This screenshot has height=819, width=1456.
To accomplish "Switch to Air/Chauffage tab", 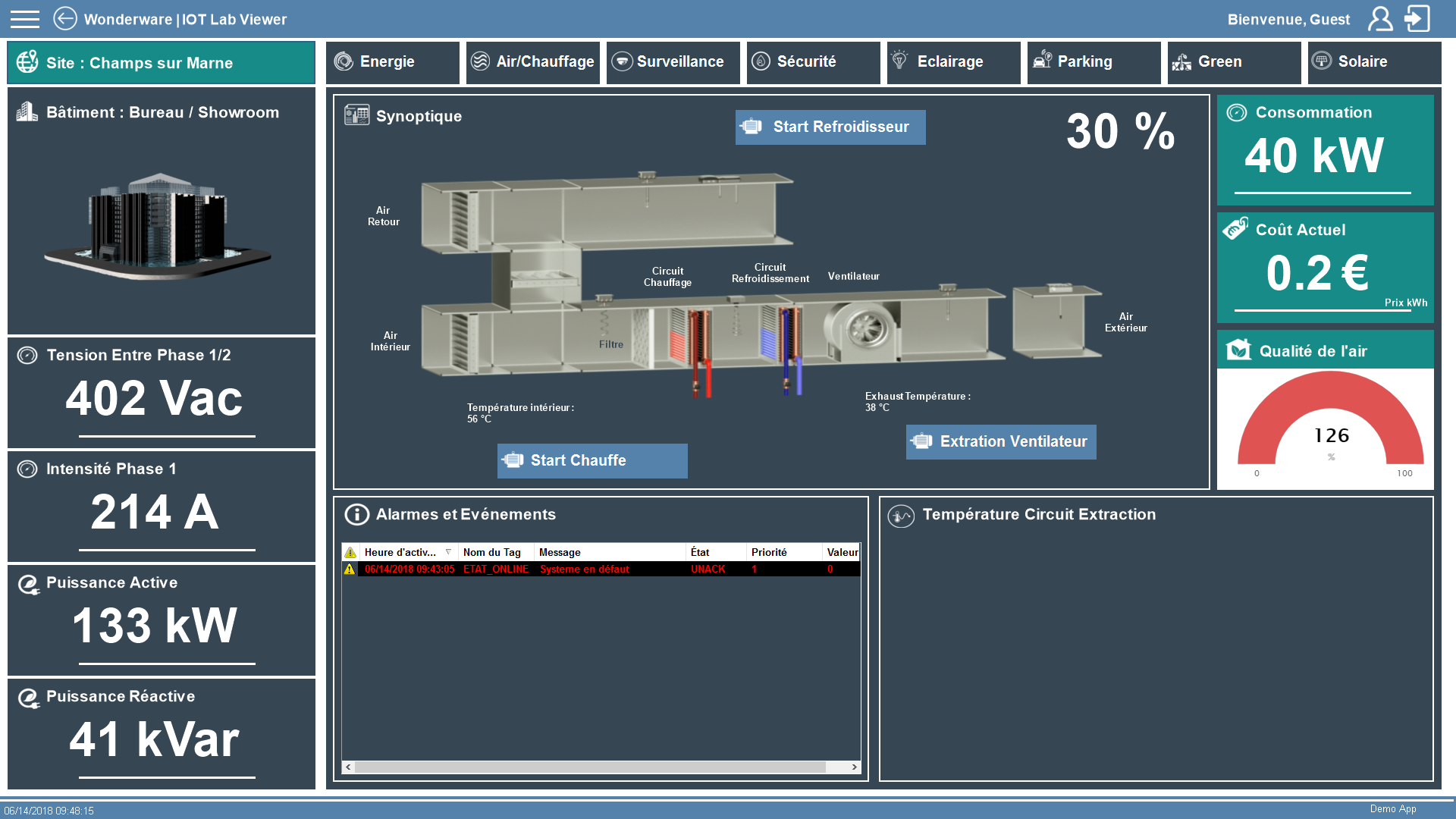I will [533, 62].
